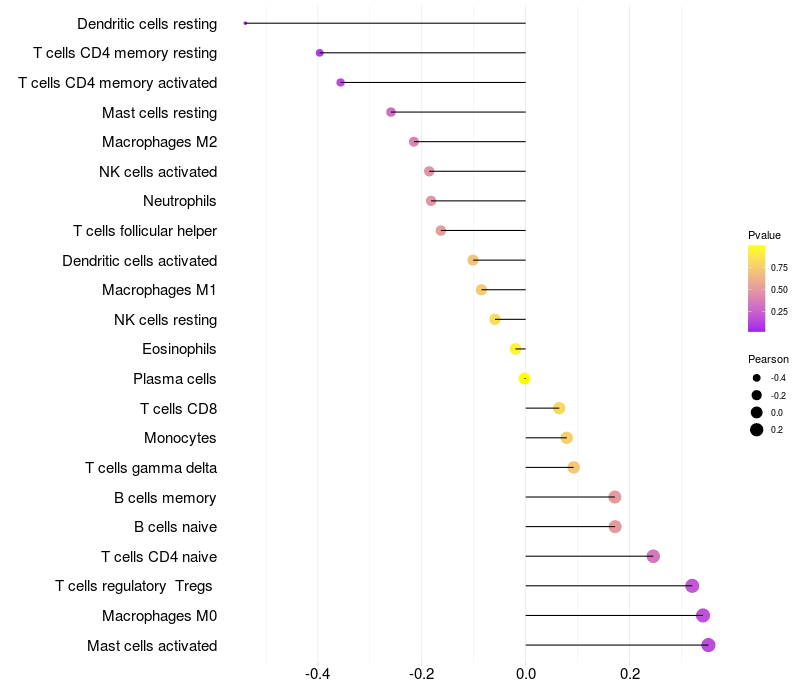
Task: Click the Pearson 0.2 legend circle
Action: [757, 430]
